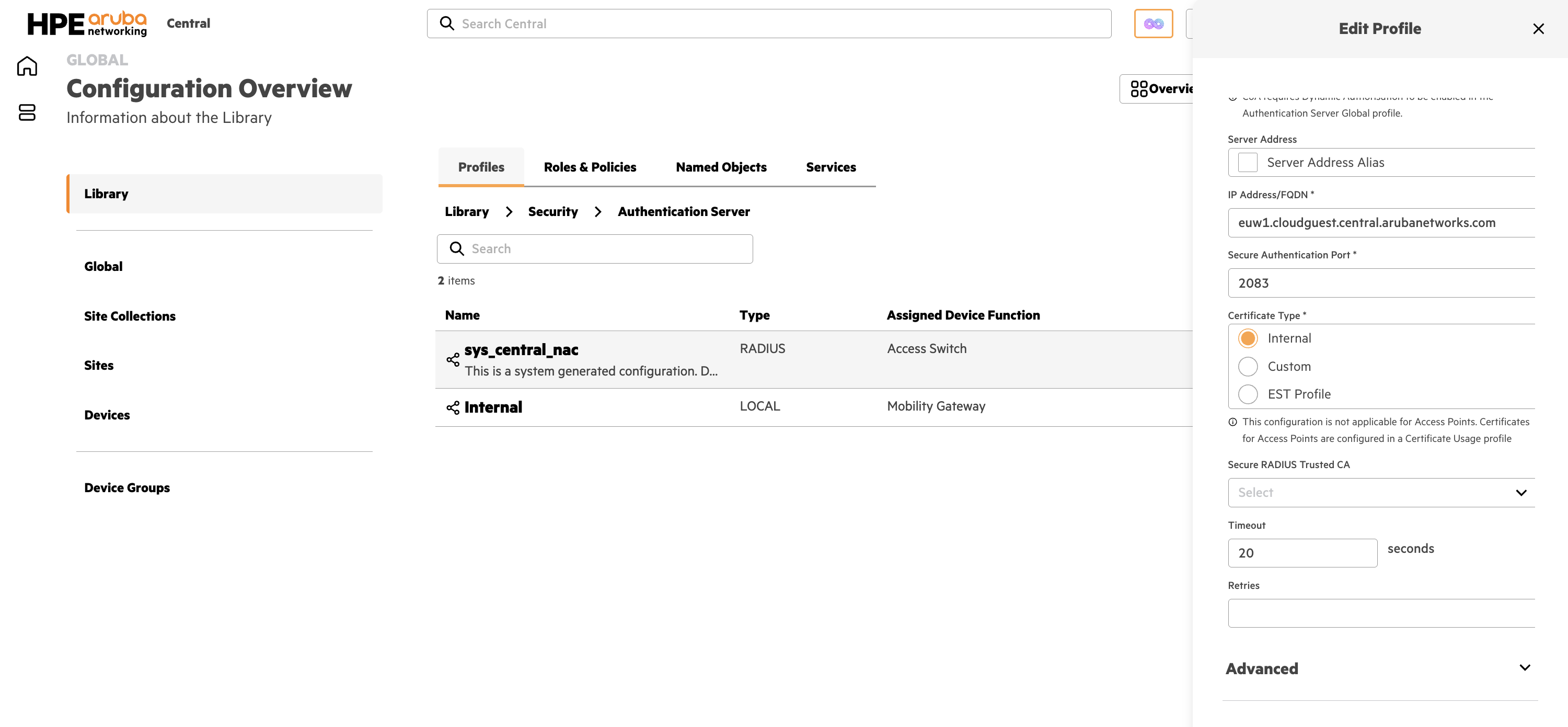Close the Edit Profile panel
Screen dimensions: 1568x727
point(1538,29)
